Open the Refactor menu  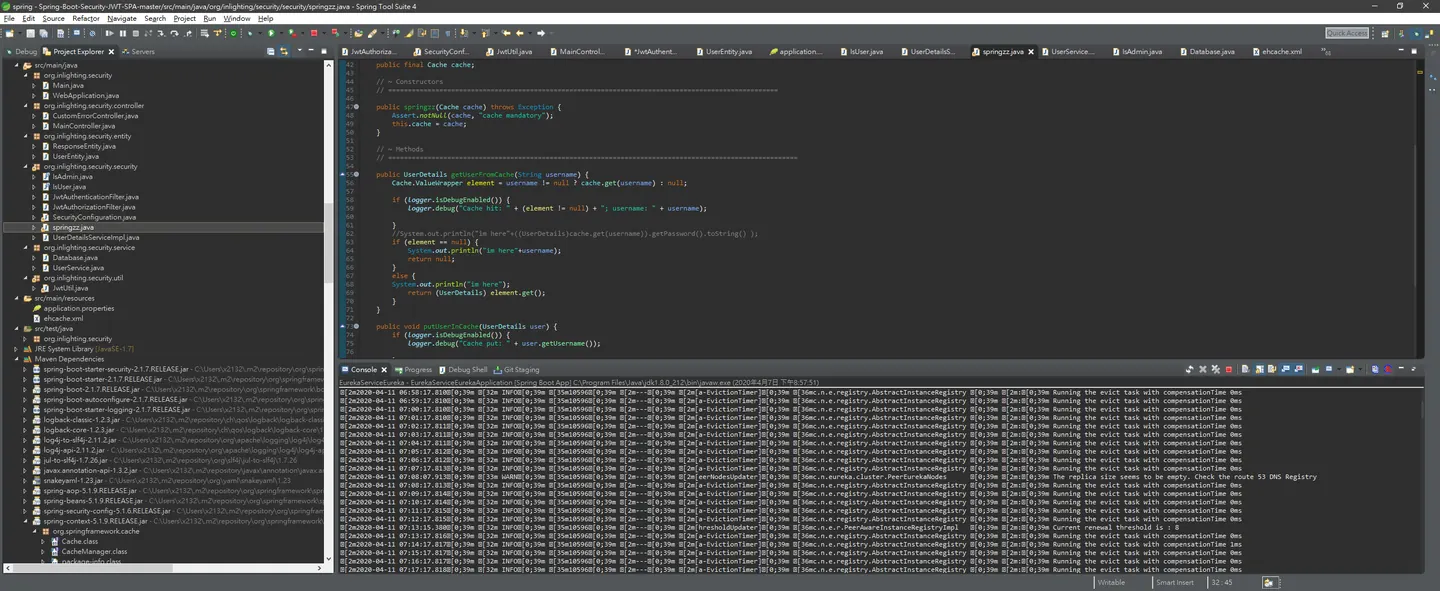86,18
